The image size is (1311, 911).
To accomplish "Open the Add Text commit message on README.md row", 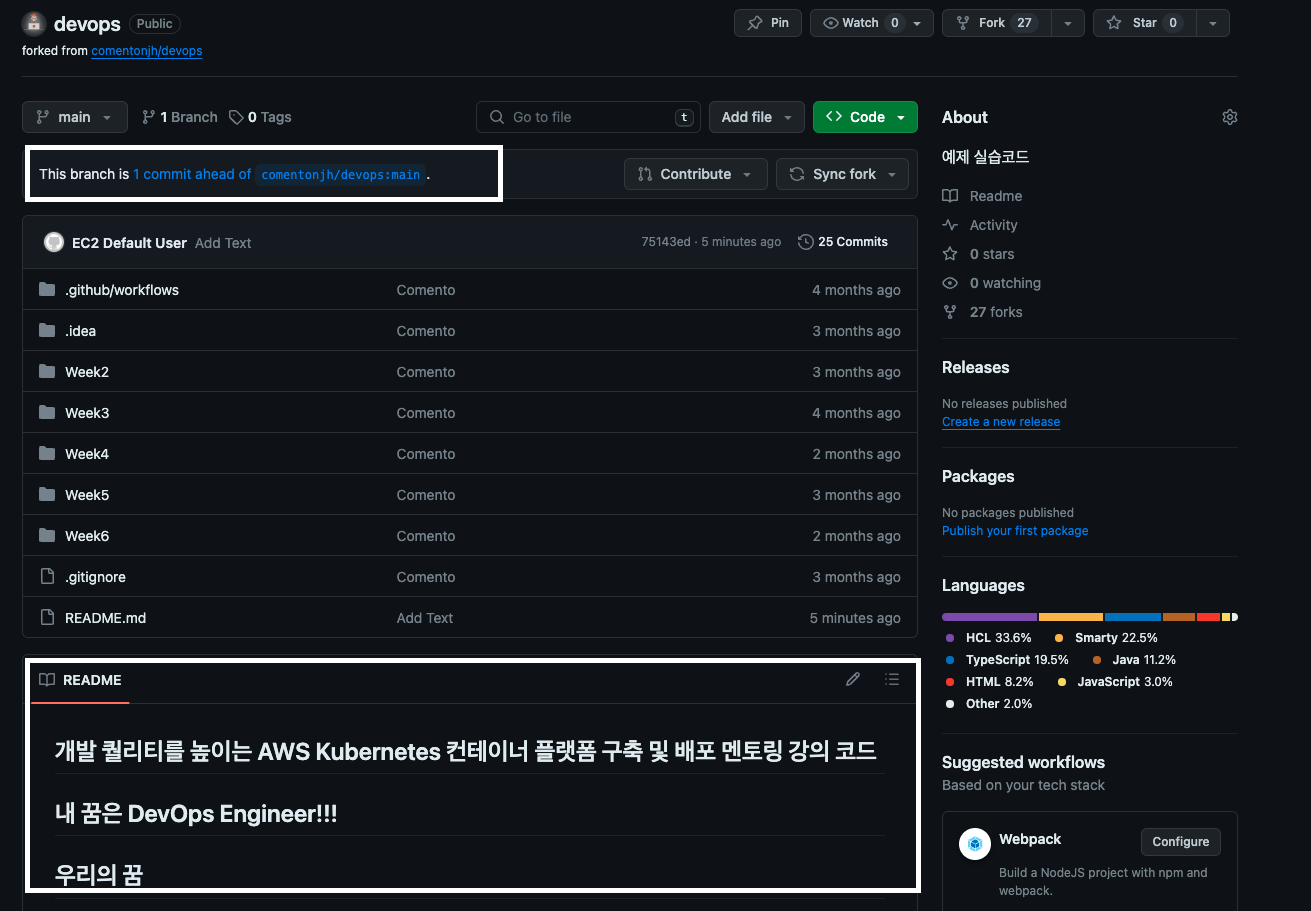I will (x=425, y=618).
